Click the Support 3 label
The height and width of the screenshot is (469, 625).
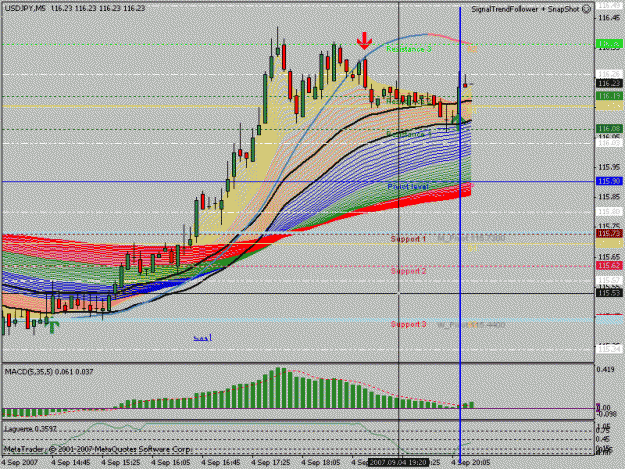(x=408, y=324)
